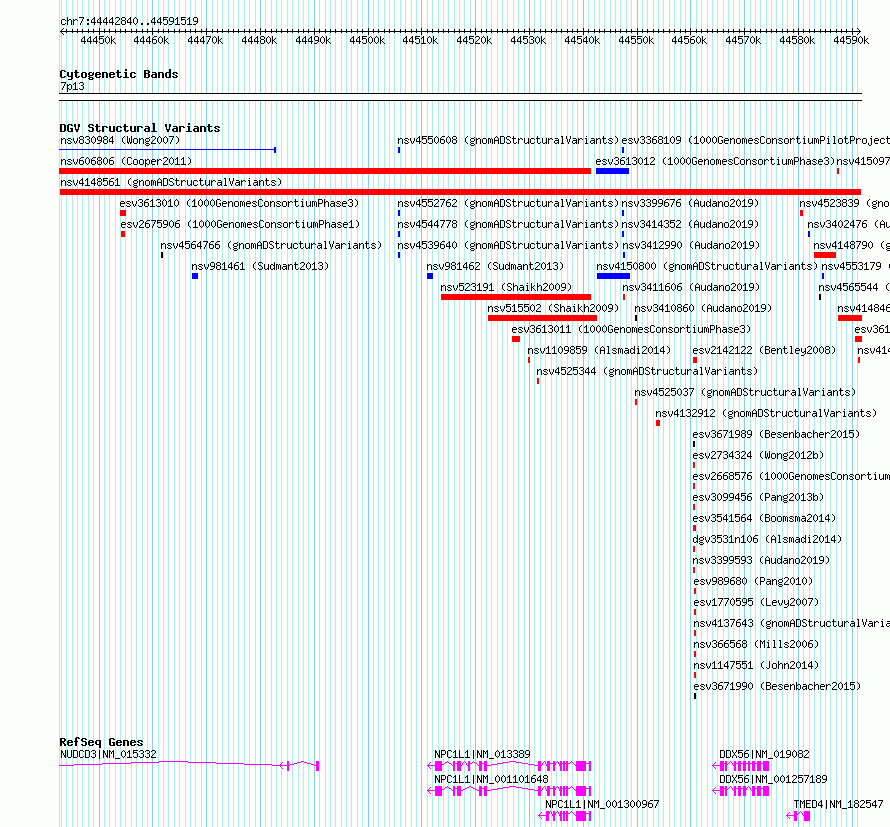The height and width of the screenshot is (827, 890).
Task: Click the blue nsv981461 variant marker
Action: point(195,276)
